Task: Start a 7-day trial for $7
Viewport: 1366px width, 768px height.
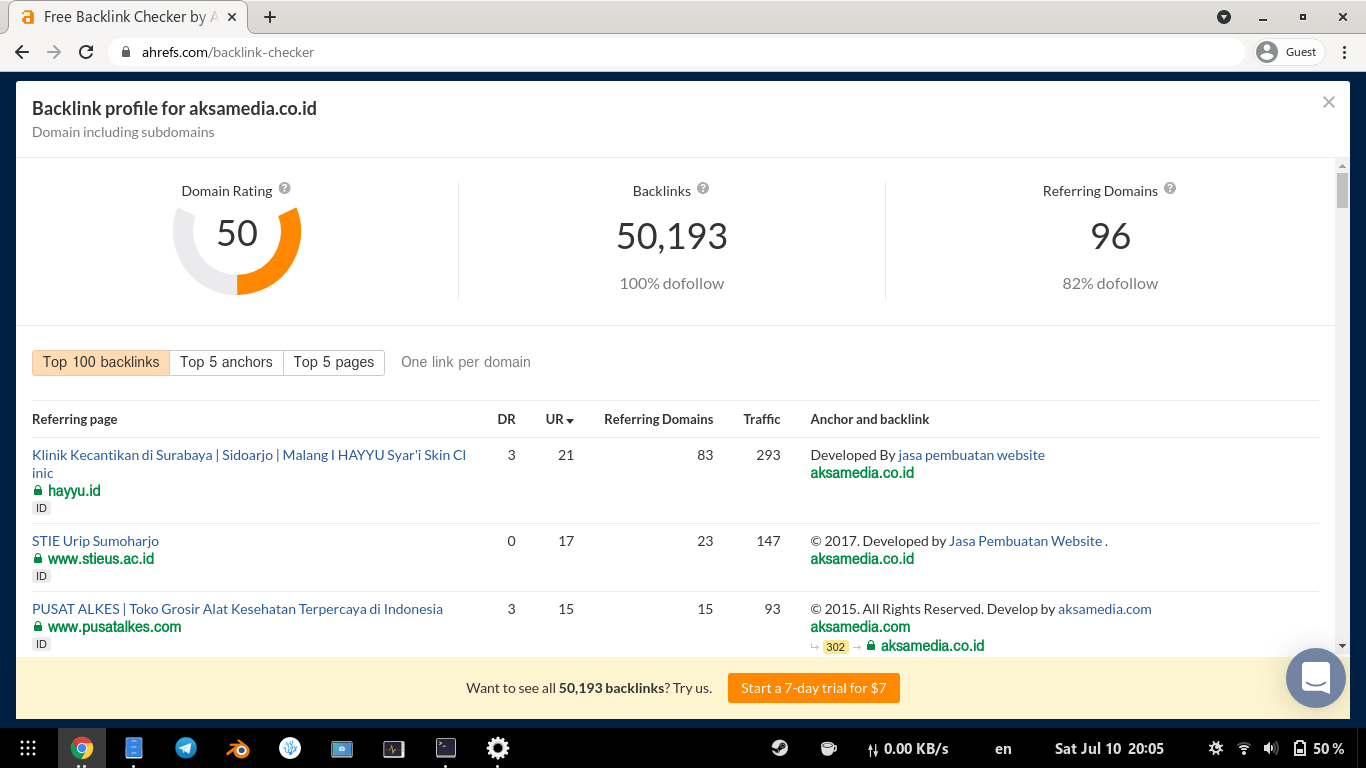Action: (x=813, y=688)
